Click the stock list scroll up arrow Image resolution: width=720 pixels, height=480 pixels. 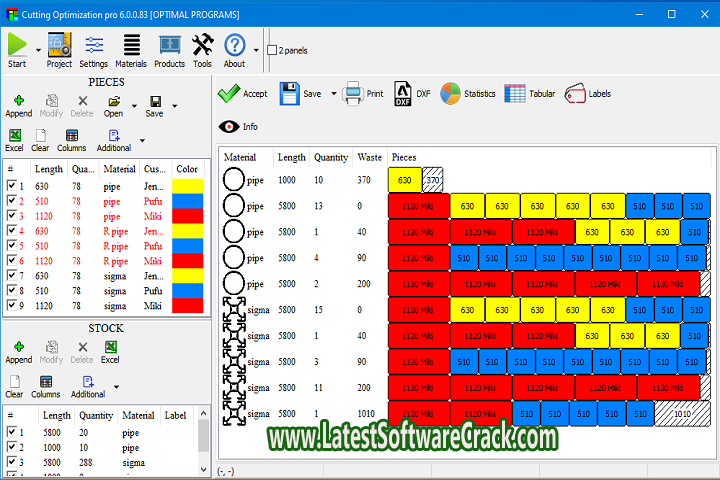(x=203, y=413)
